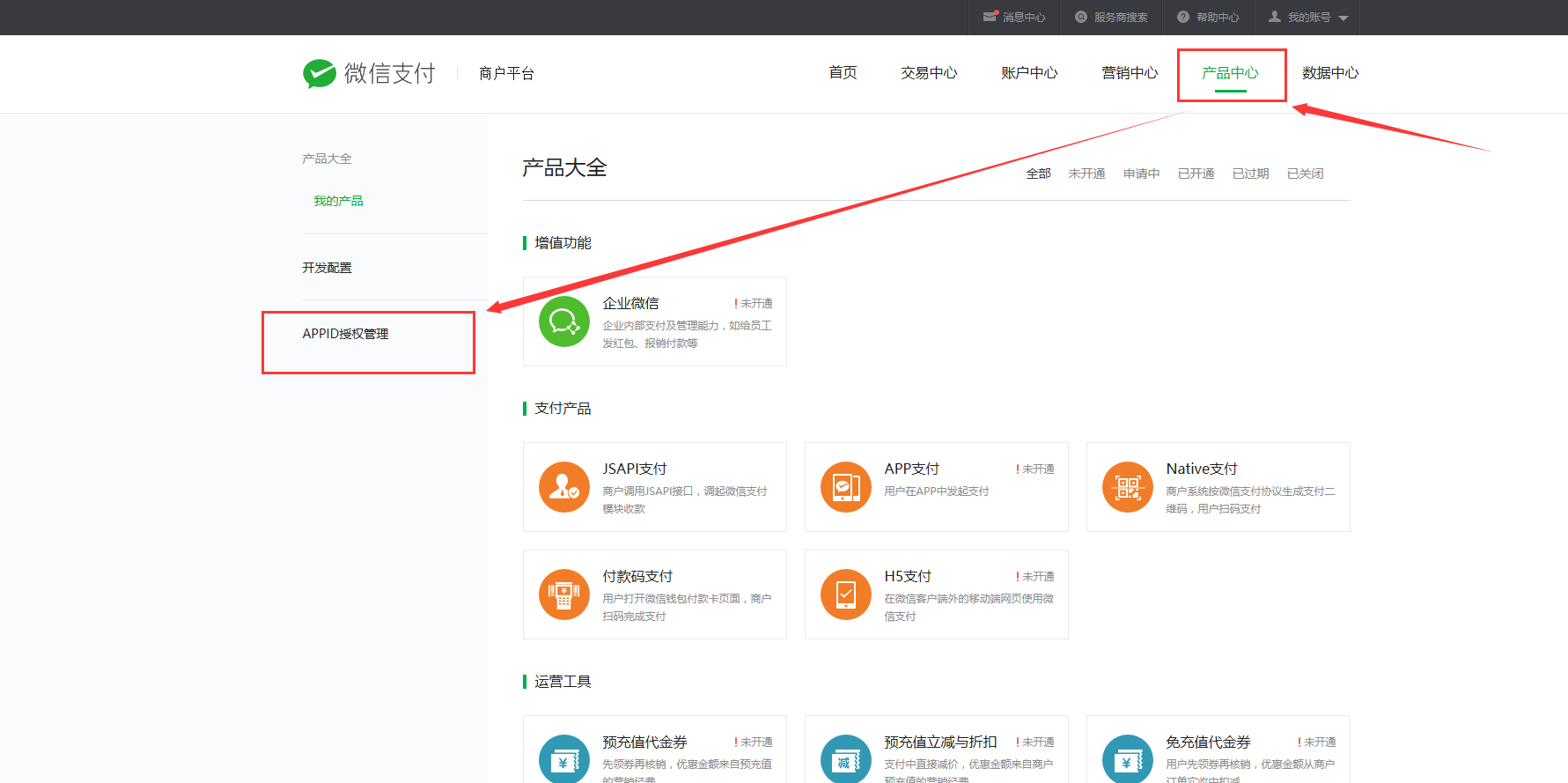Viewport: 1568px width, 783px height.
Task: Click the 付款码支付 product title
Action: point(637,576)
